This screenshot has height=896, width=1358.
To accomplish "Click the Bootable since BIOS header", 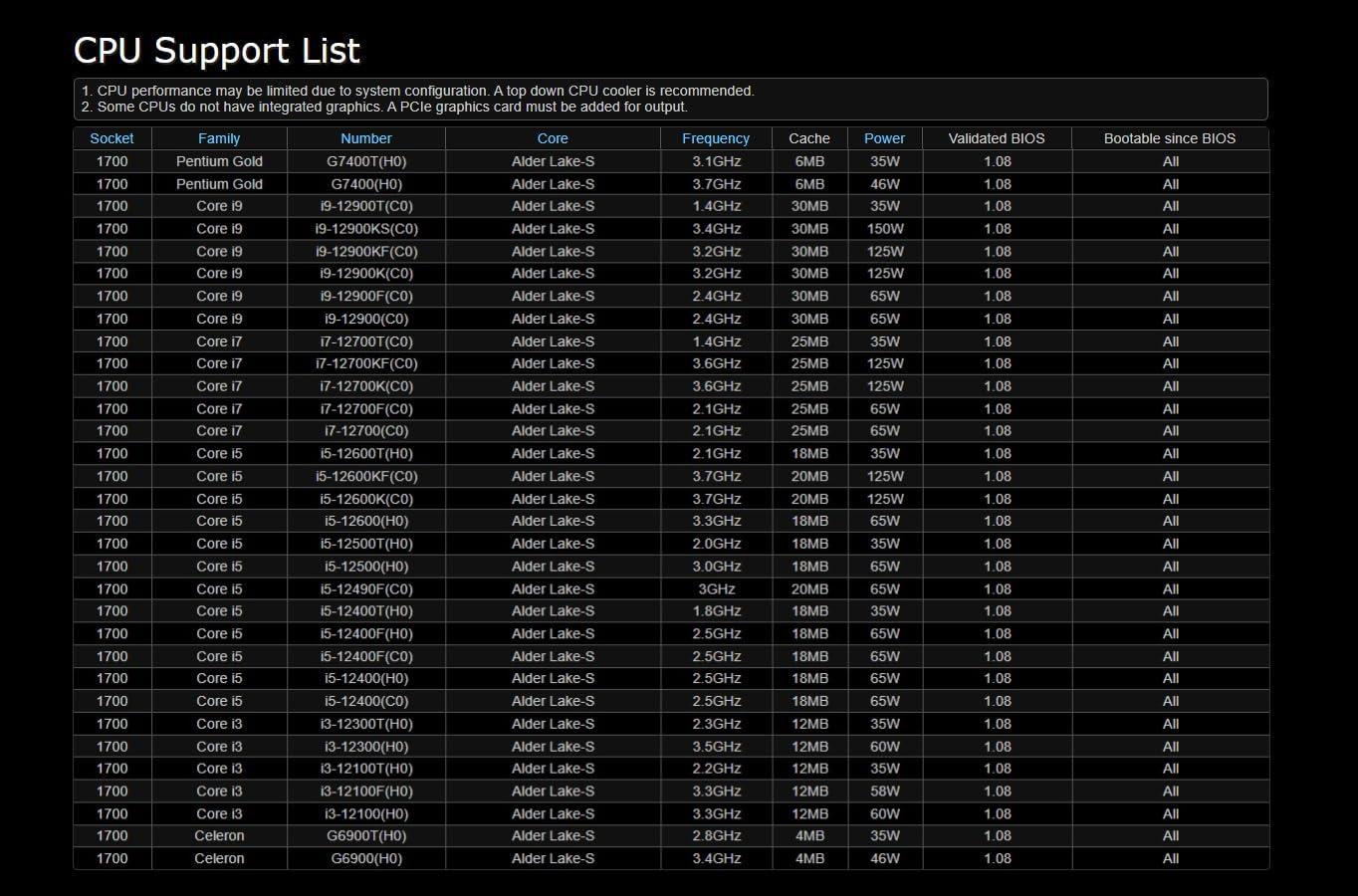I will [1170, 138].
